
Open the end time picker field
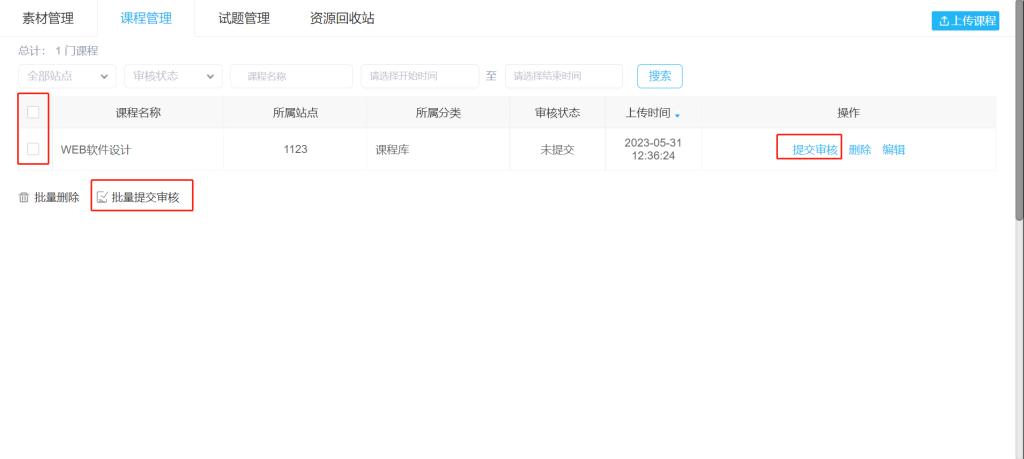pyautogui.click(x=563, y=76)
